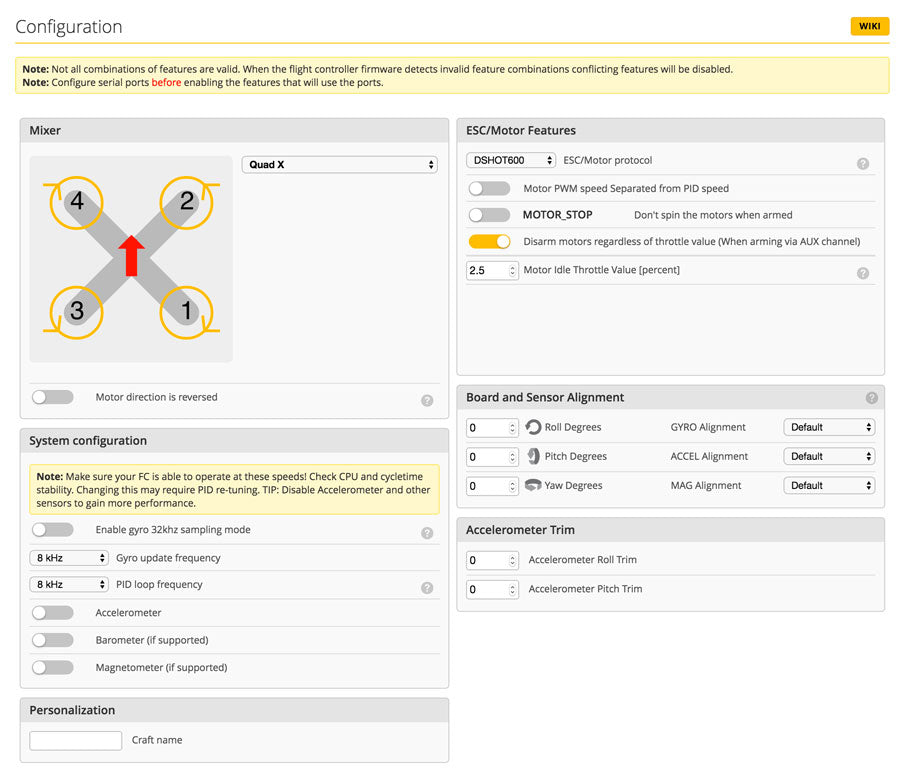Open the Quad X mixer dropdown
The width and height of the screenshot is (900, 768).
(340, 165)
